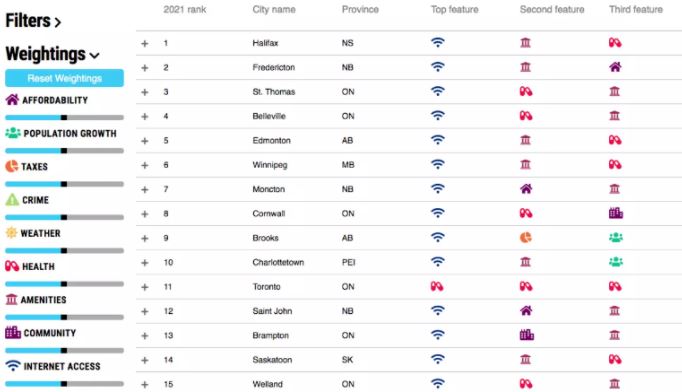Click Fredericton's affordability third feature icon

pyautogui.click(x=615, y=67)
